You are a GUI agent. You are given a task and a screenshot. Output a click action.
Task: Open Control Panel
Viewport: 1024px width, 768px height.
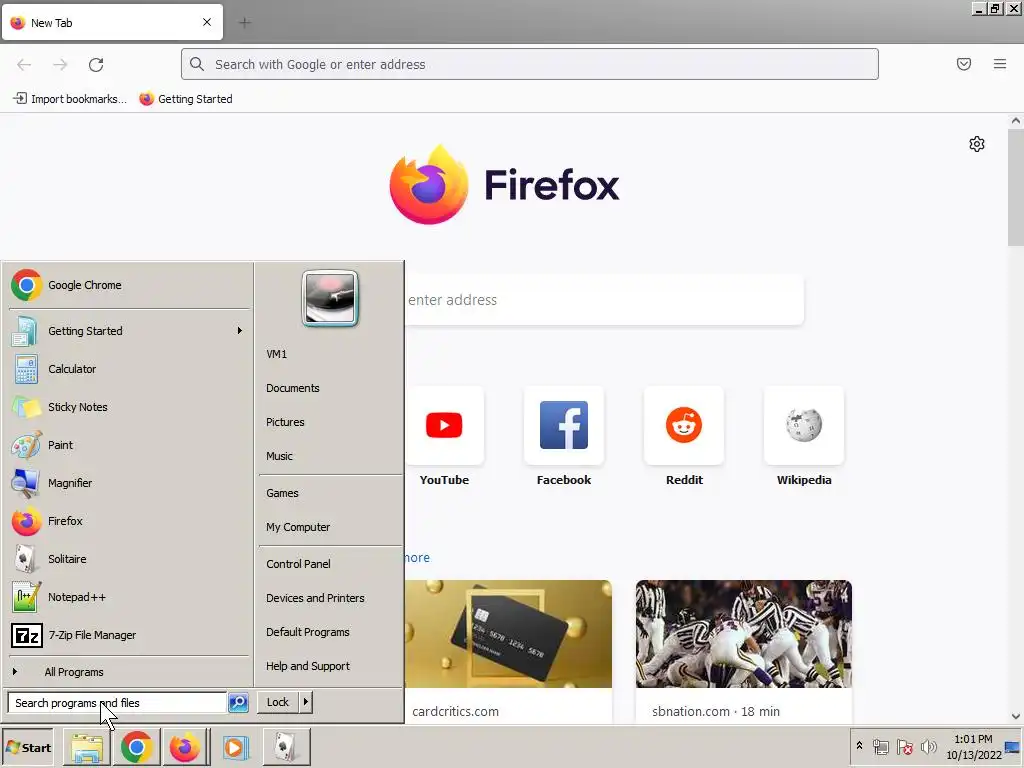click(x=330, y=564)
